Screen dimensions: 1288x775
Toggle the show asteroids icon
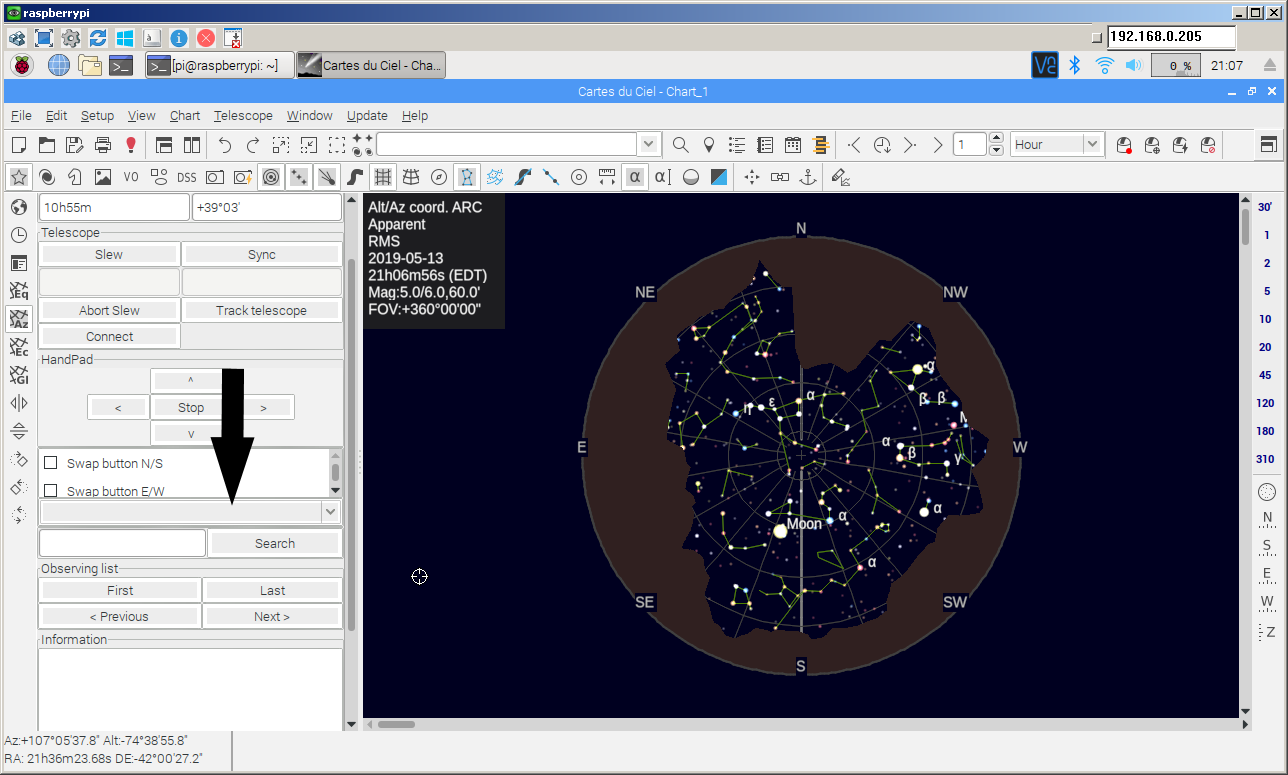299,177
